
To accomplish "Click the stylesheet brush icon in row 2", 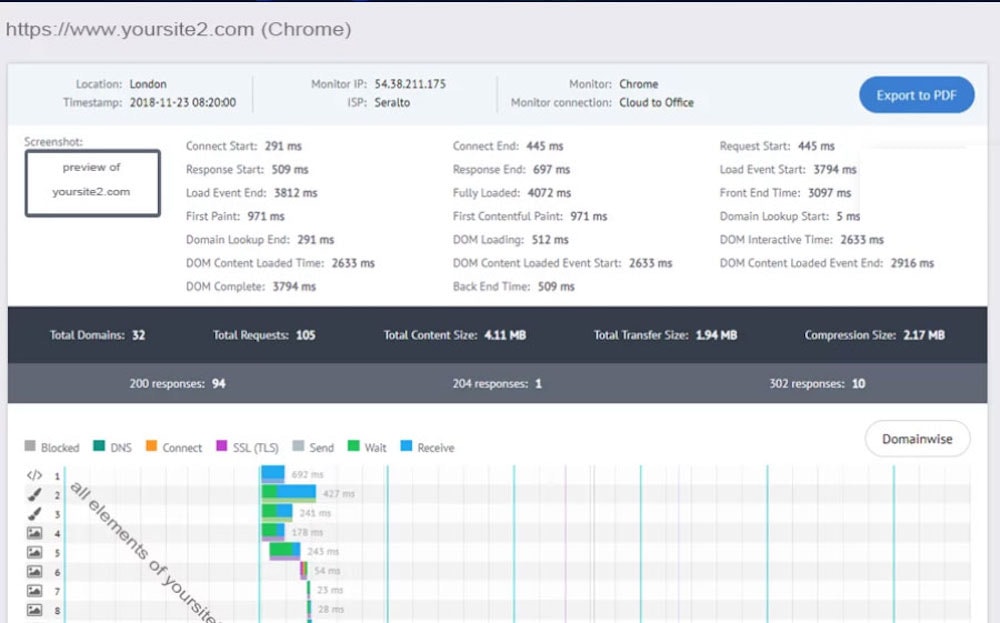I will click(x=34, y=494).
